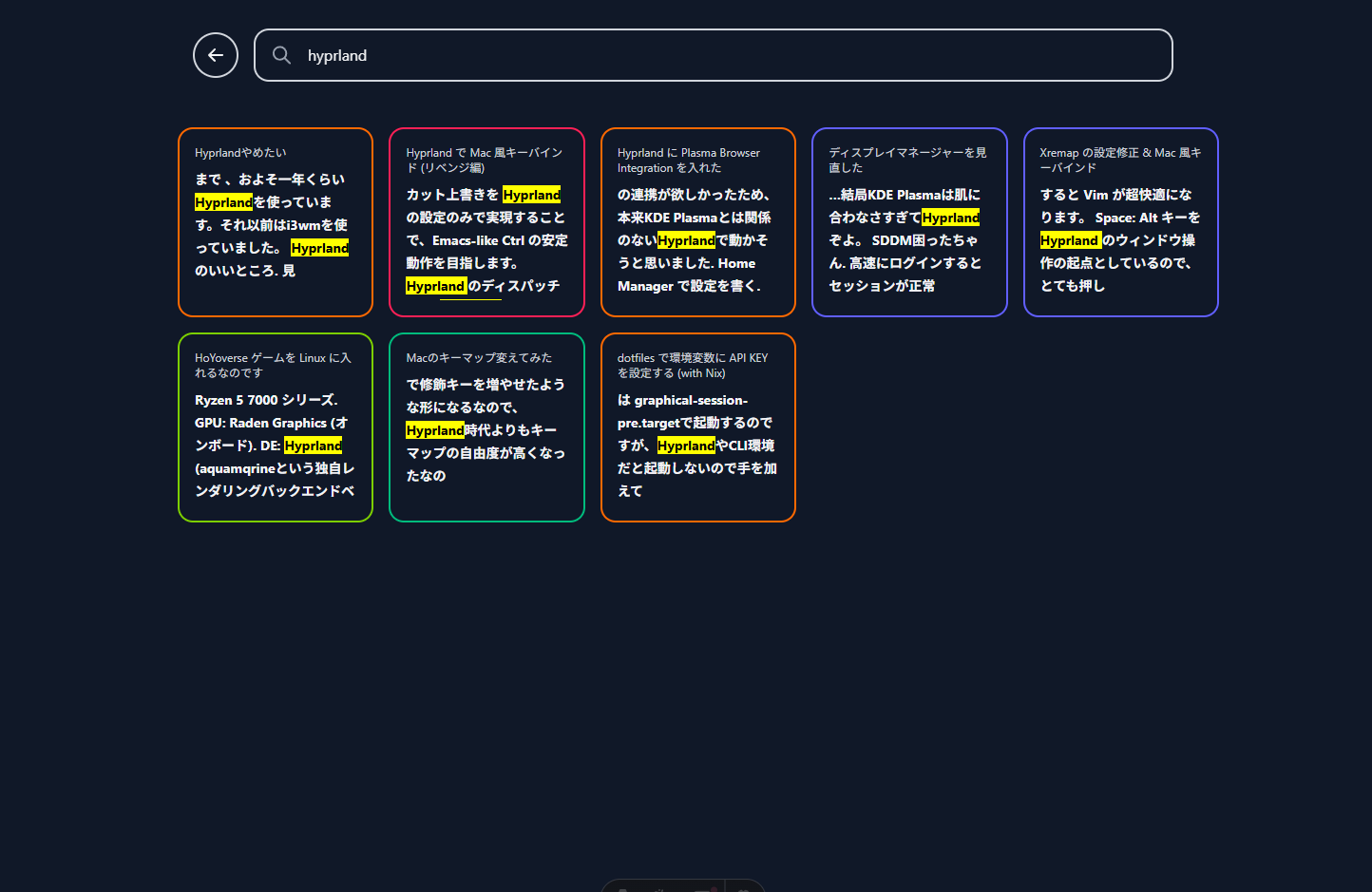Click the yellow "Hyprland" highlight in the Xremap card
Viewport: 1372px width, 892px height.
[1070, 240]
